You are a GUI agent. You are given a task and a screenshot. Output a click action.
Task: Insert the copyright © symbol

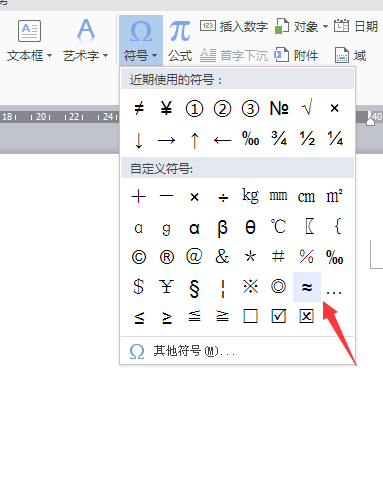click(x=139, y=257)
